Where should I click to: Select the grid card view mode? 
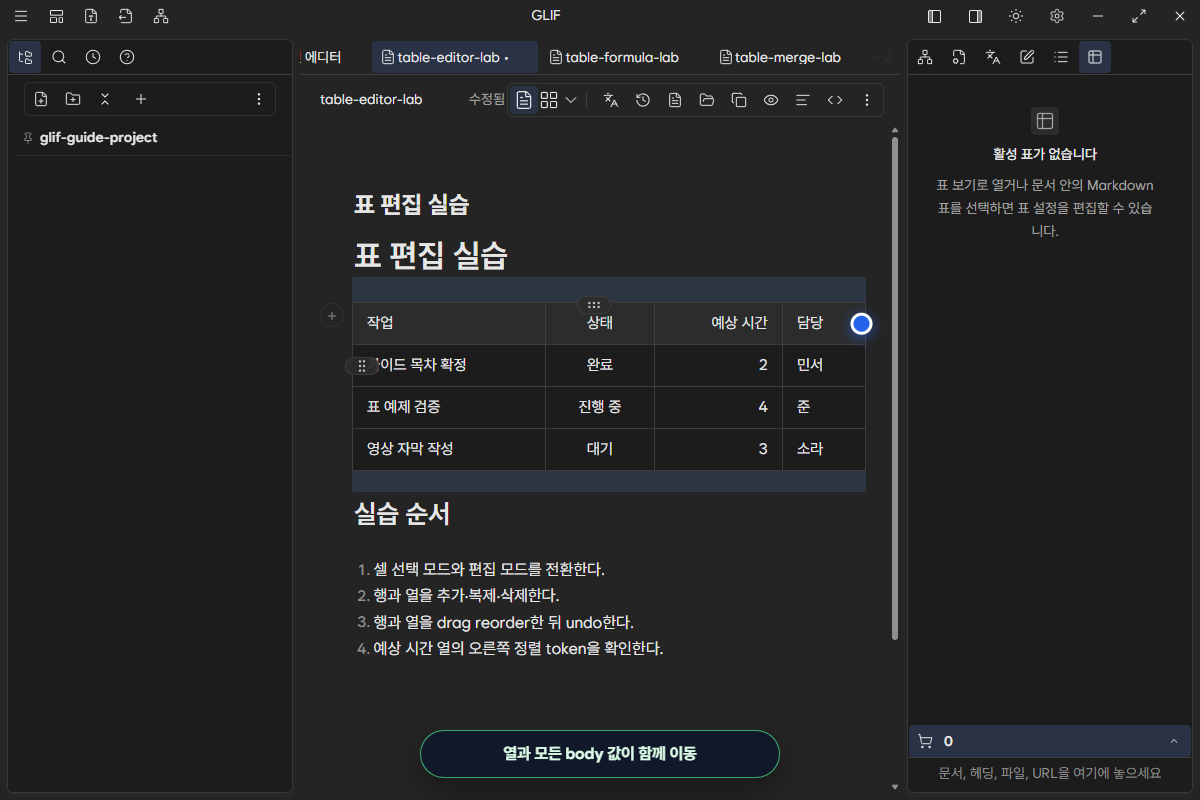[549, 100]
